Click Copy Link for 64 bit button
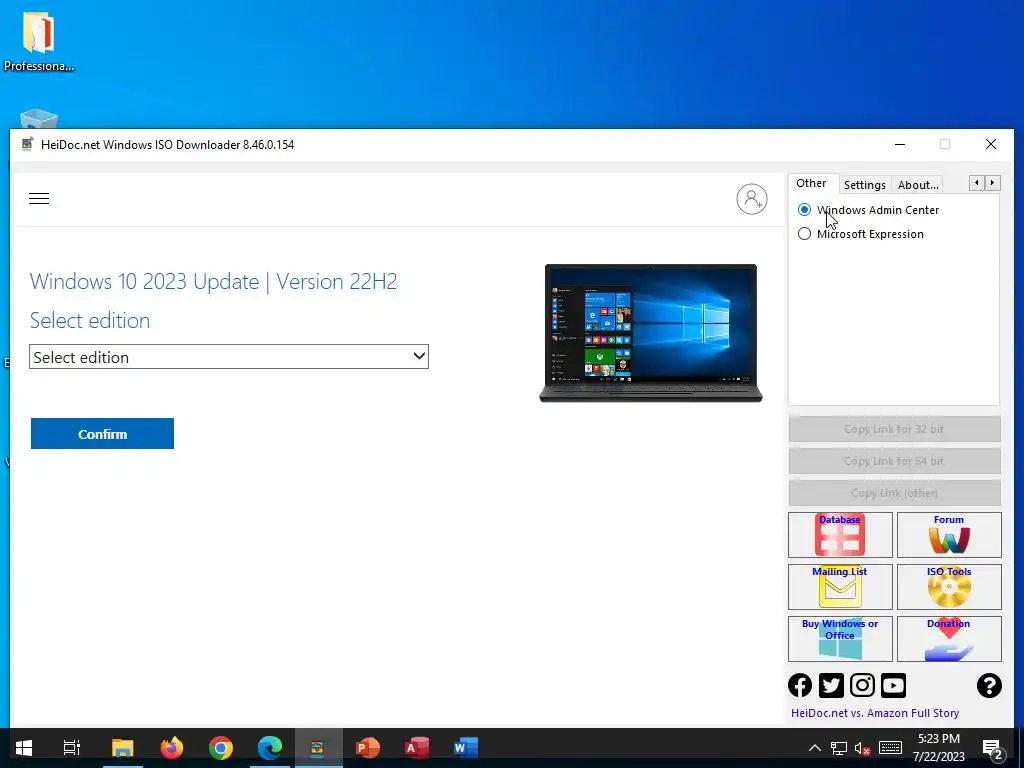Screen dimensions: 1024x768 point(894,461)
